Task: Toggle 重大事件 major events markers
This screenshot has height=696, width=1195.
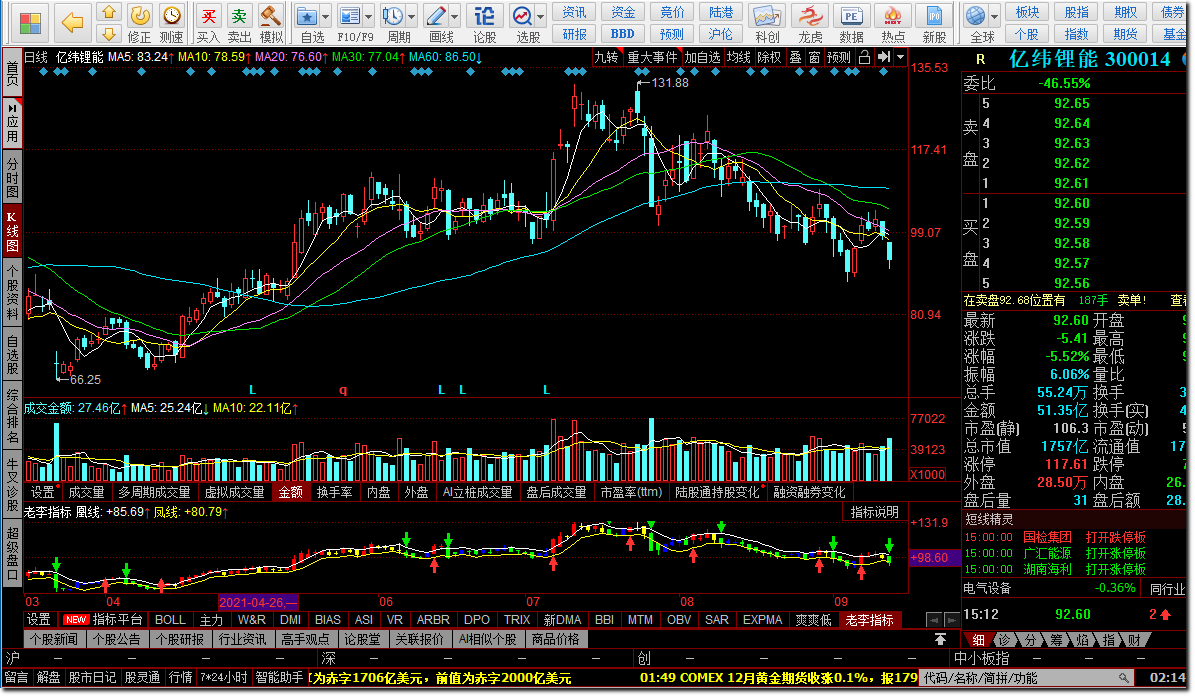Action: (x=652, y=57)
